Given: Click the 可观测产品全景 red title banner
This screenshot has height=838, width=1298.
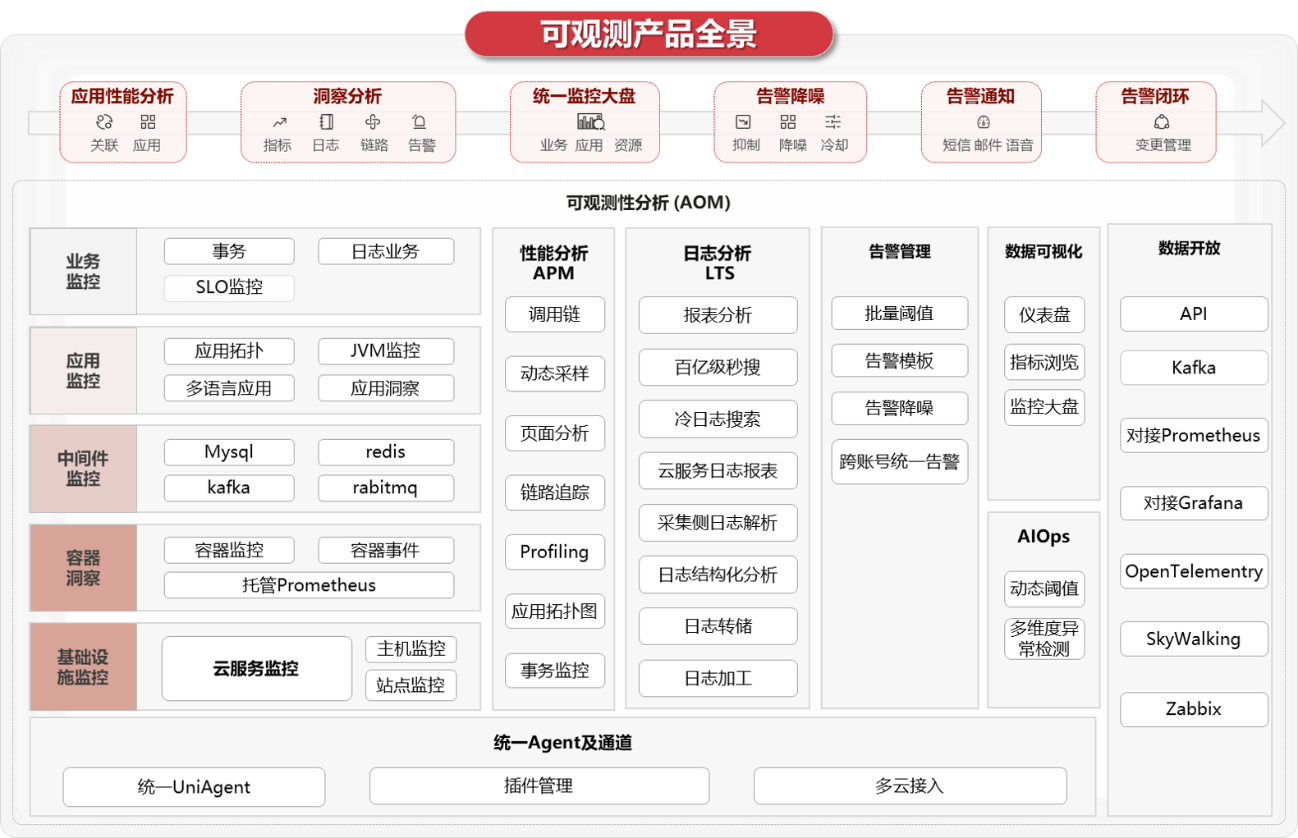Looking at the screenshot, I should pyautogui.click(x=649, y=34).
